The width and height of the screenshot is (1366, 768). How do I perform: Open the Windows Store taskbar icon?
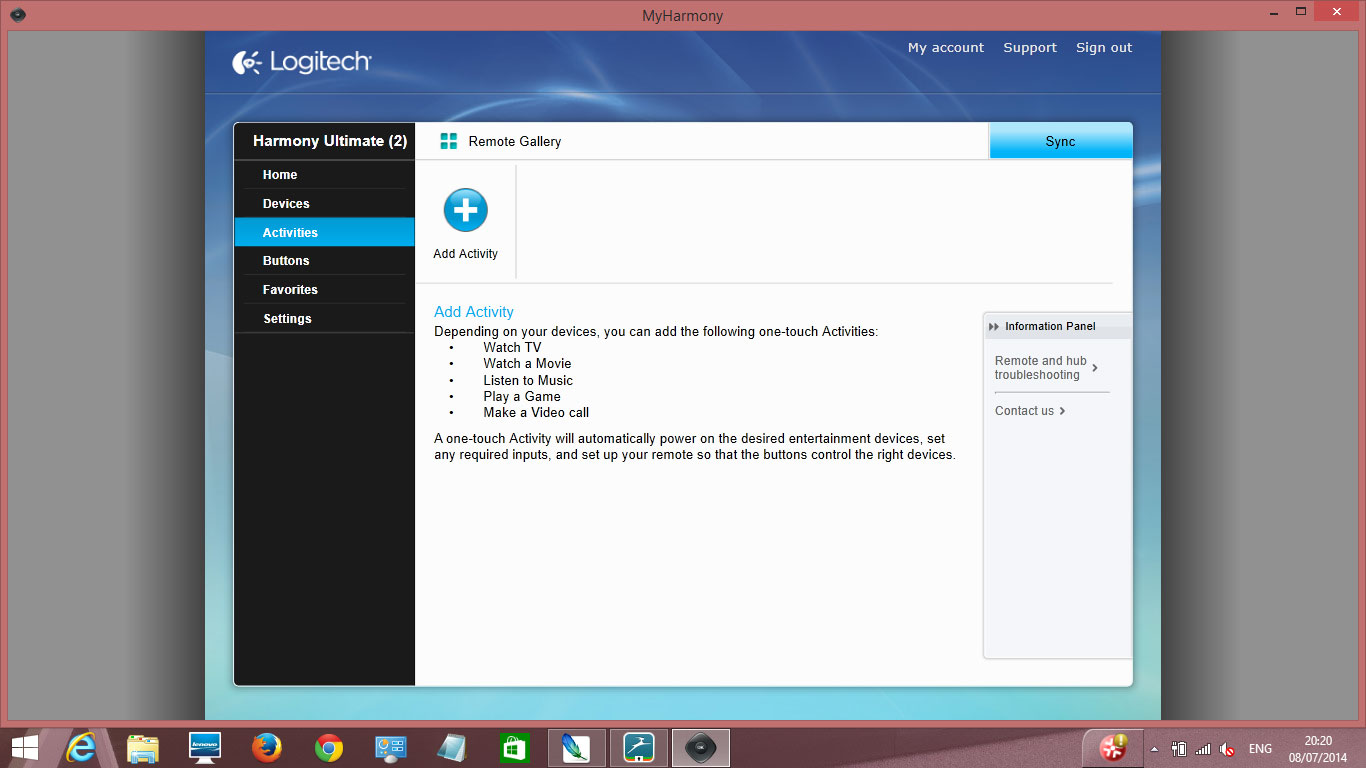[x=514, y=747]
